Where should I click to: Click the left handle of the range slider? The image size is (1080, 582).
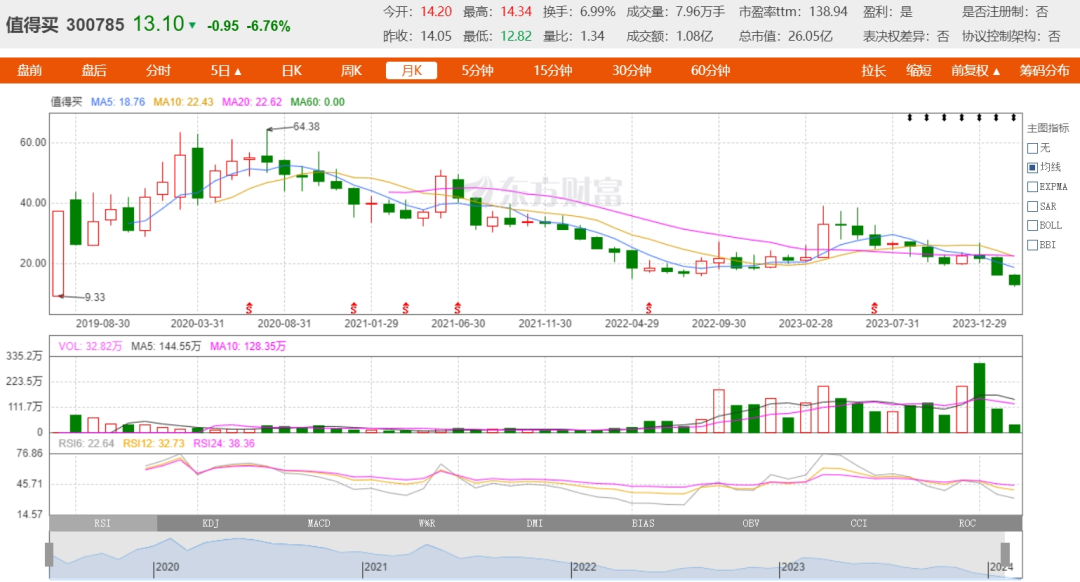[49, 554]
